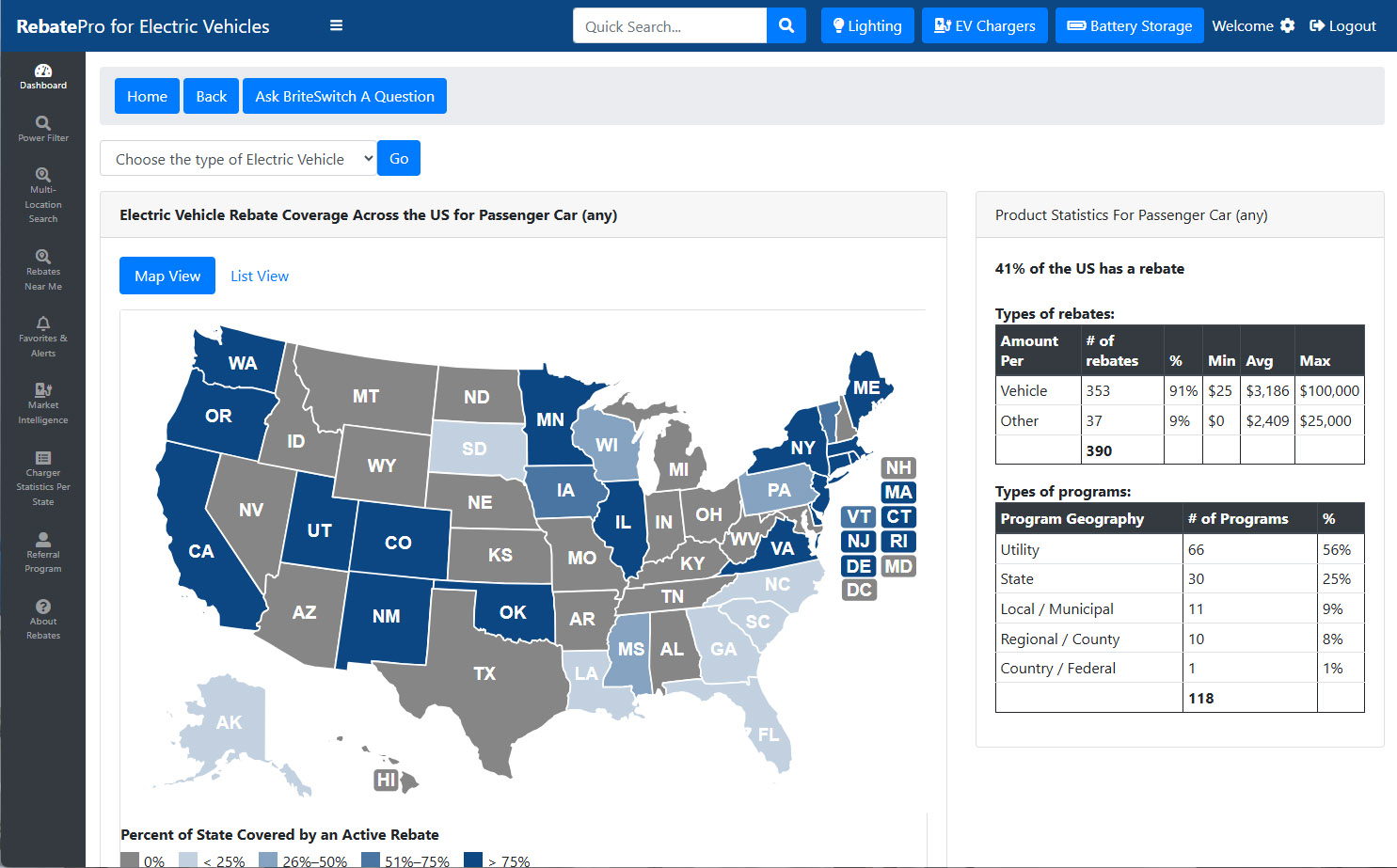Open the Dashboard sidebar icon
1397x868 pixels.
(42, 76)
